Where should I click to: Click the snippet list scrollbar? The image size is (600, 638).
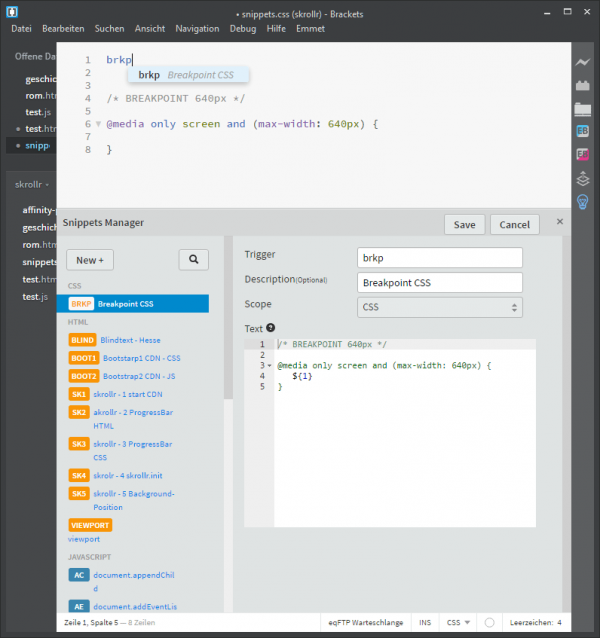click(228, 317)
